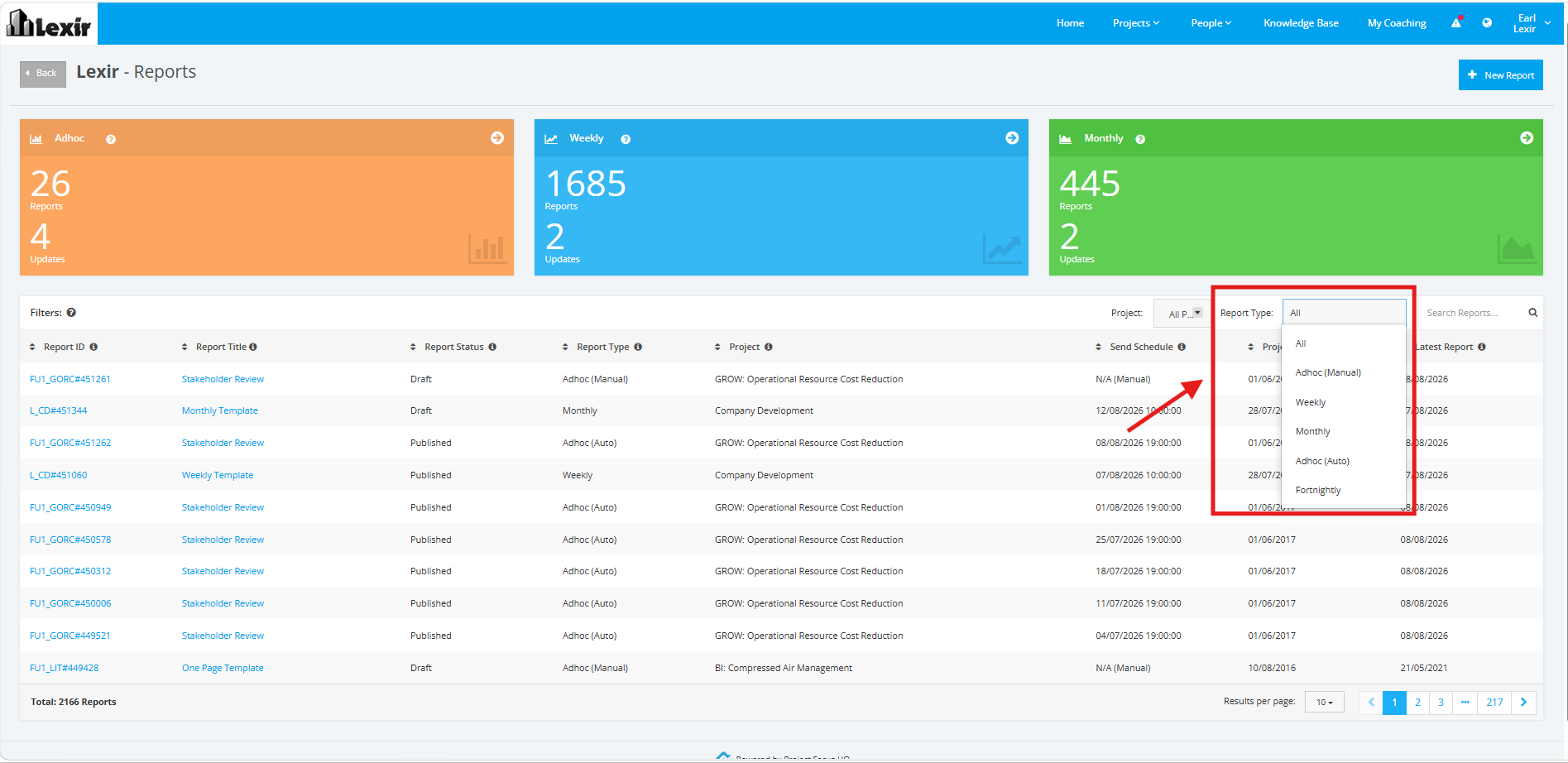The width and height of the screenshot is (1568, 763).
Task: Open report FU1_GORC#451261 link
Action: click(x=70, y=379)
